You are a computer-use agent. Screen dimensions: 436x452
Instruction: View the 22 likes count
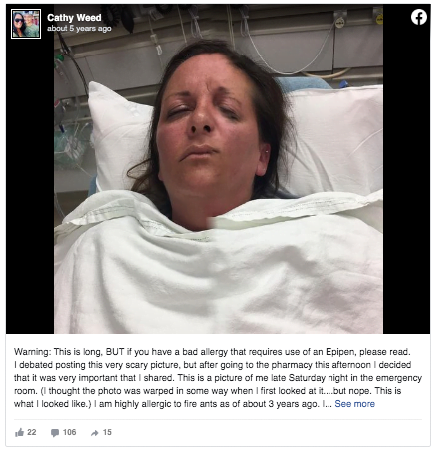click(x=32, y=432)
